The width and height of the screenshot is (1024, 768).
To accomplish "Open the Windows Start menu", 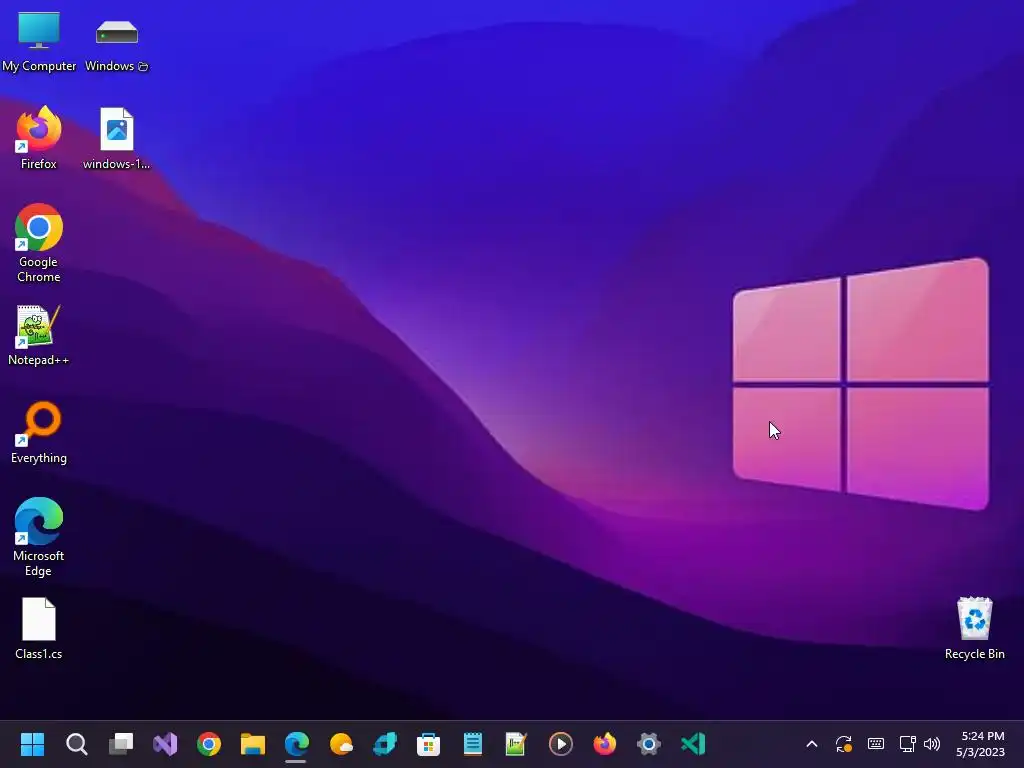I will point(32,744).
